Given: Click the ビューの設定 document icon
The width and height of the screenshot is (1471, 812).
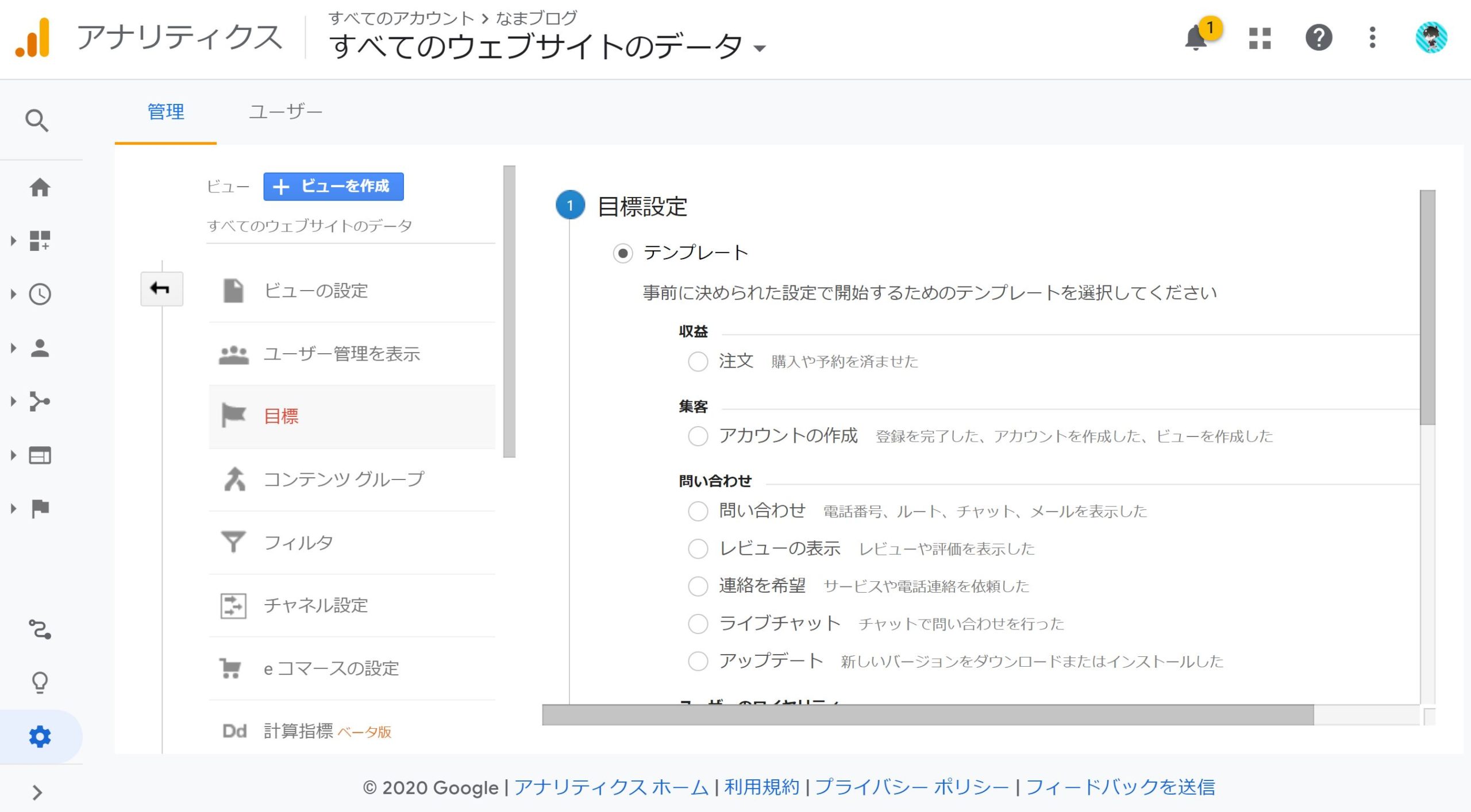Looking at the screenshot, I should point(233,291).
